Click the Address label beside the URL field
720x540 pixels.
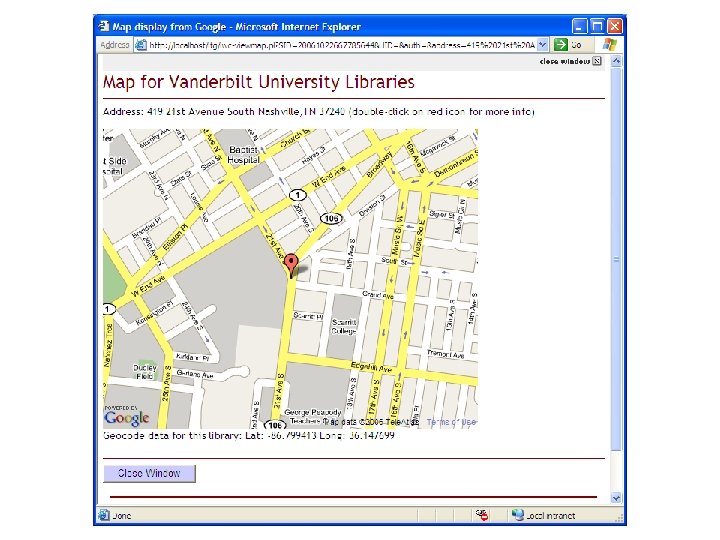coord(114,45)
